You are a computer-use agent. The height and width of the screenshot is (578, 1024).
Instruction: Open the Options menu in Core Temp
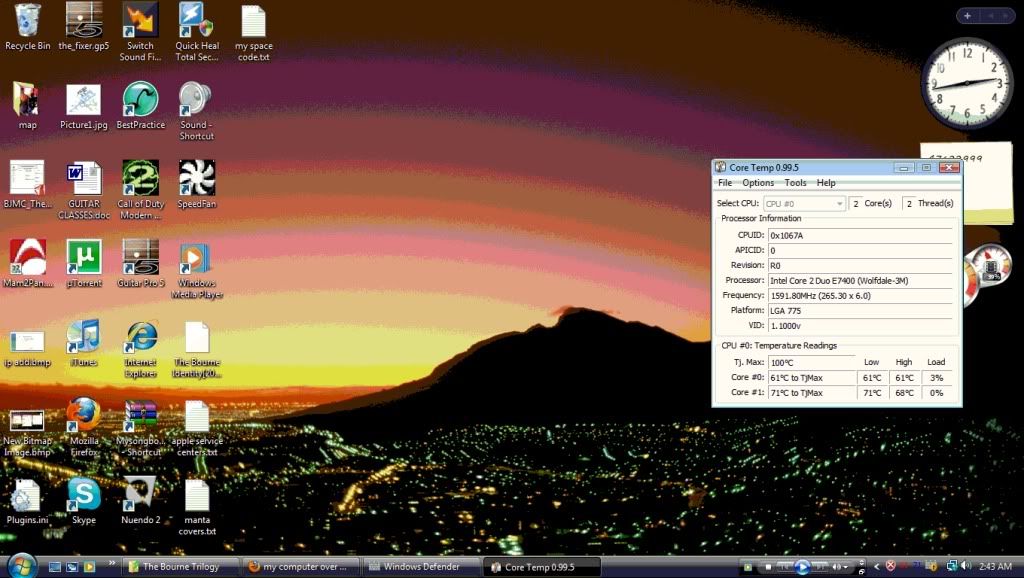click(x=757, y=183)
